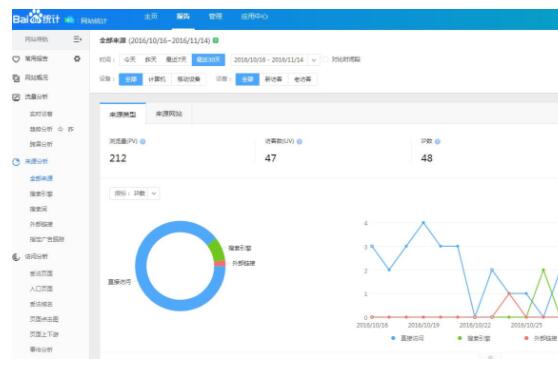Click the 来源分析 pie icon
Screen dimensions: 558x369
point(16,162)
